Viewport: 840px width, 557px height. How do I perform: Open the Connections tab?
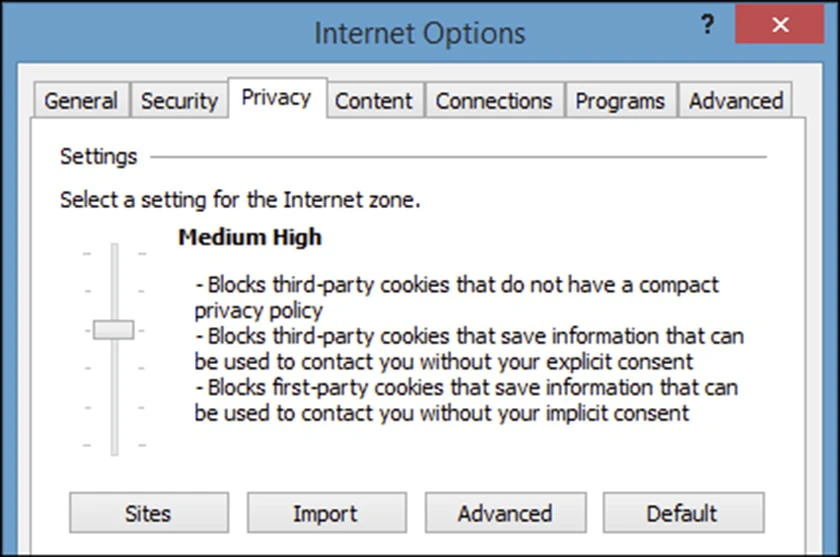coord(494,100)
